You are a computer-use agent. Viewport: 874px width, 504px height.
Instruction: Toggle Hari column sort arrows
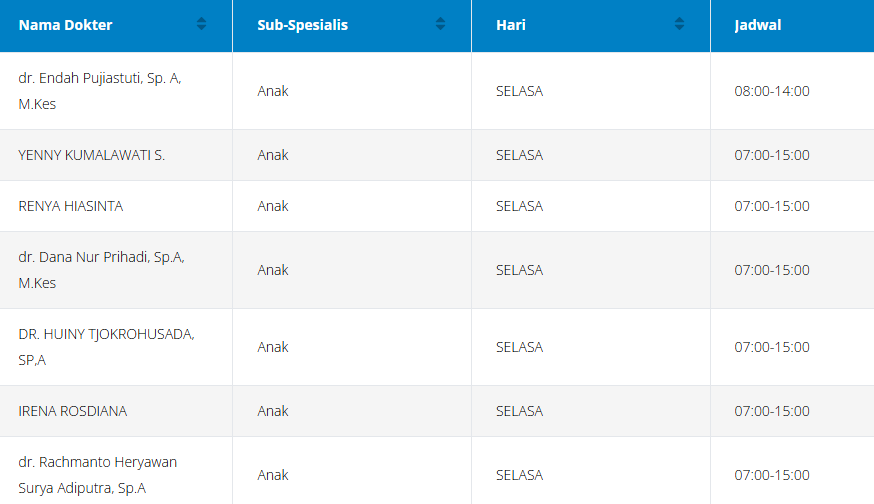pos(680,25)
